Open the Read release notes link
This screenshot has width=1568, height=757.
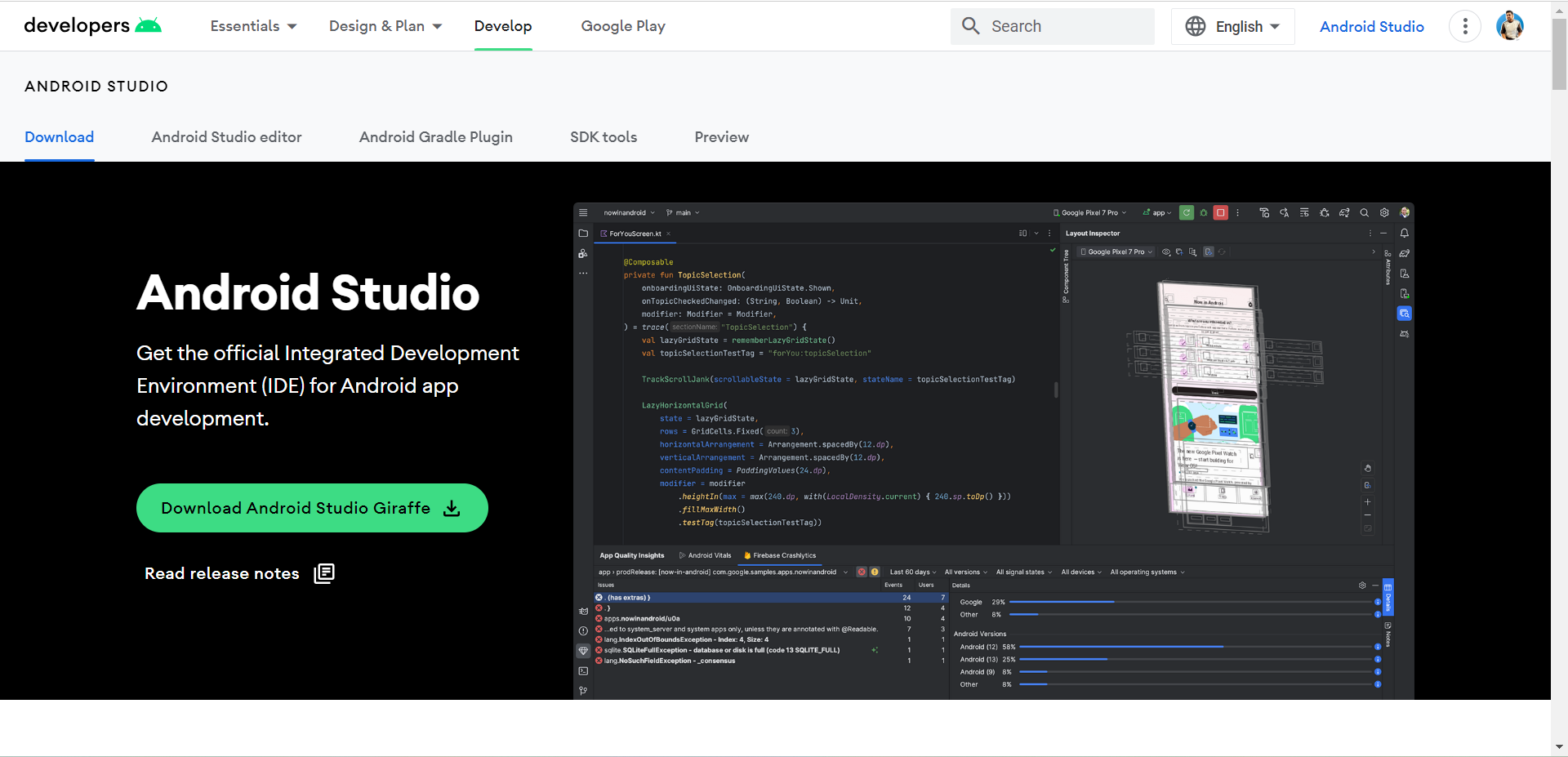tap(239, 573)
